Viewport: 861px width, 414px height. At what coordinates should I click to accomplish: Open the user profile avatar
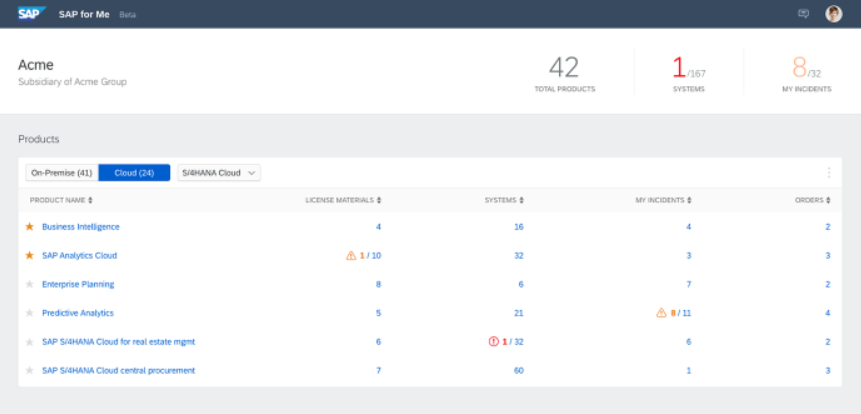point(833,14)
